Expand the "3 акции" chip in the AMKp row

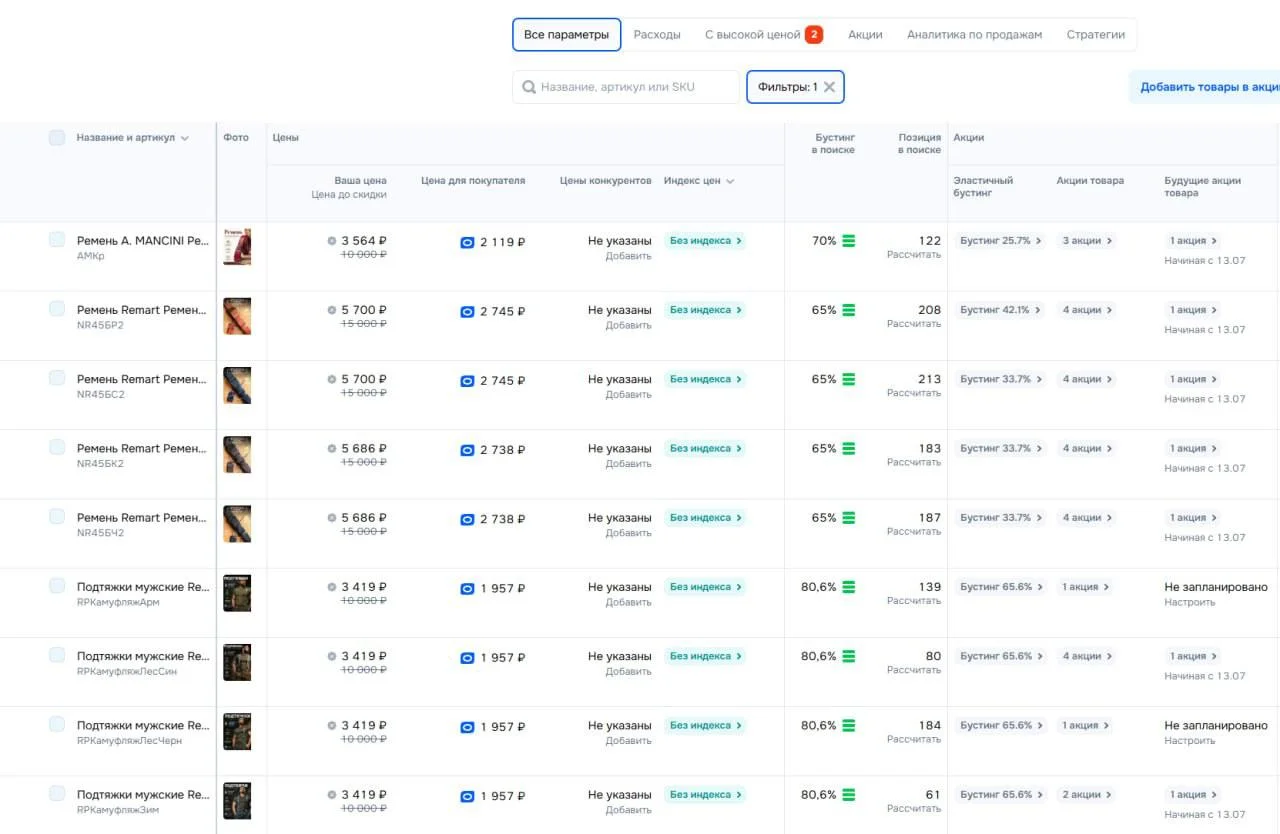point(1087,241)
